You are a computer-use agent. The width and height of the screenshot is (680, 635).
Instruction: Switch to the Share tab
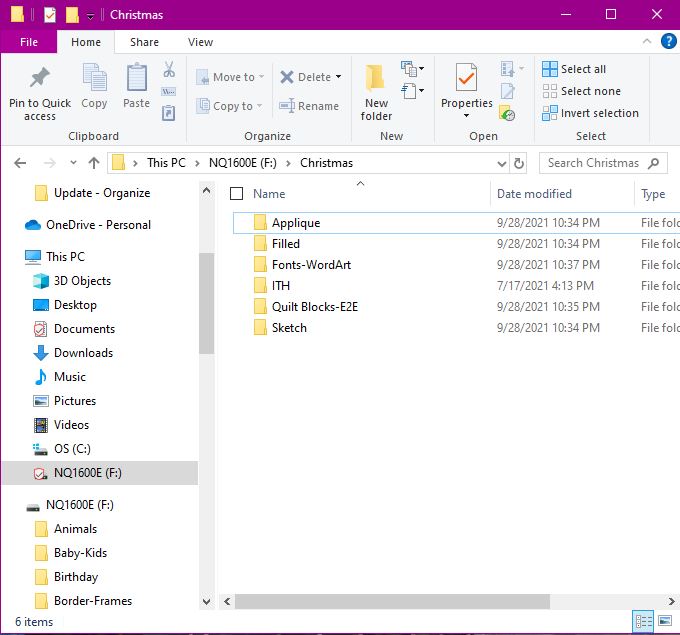tap(144, 42)
